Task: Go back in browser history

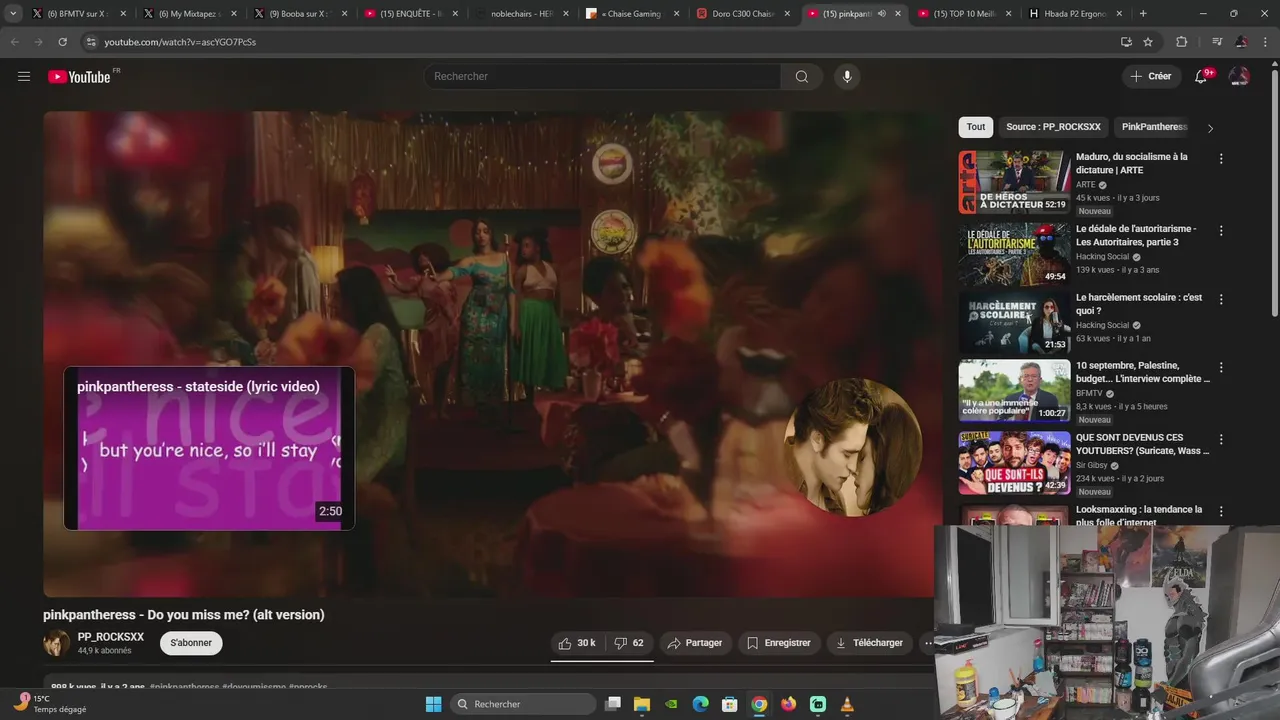Action: click(14, 42)
